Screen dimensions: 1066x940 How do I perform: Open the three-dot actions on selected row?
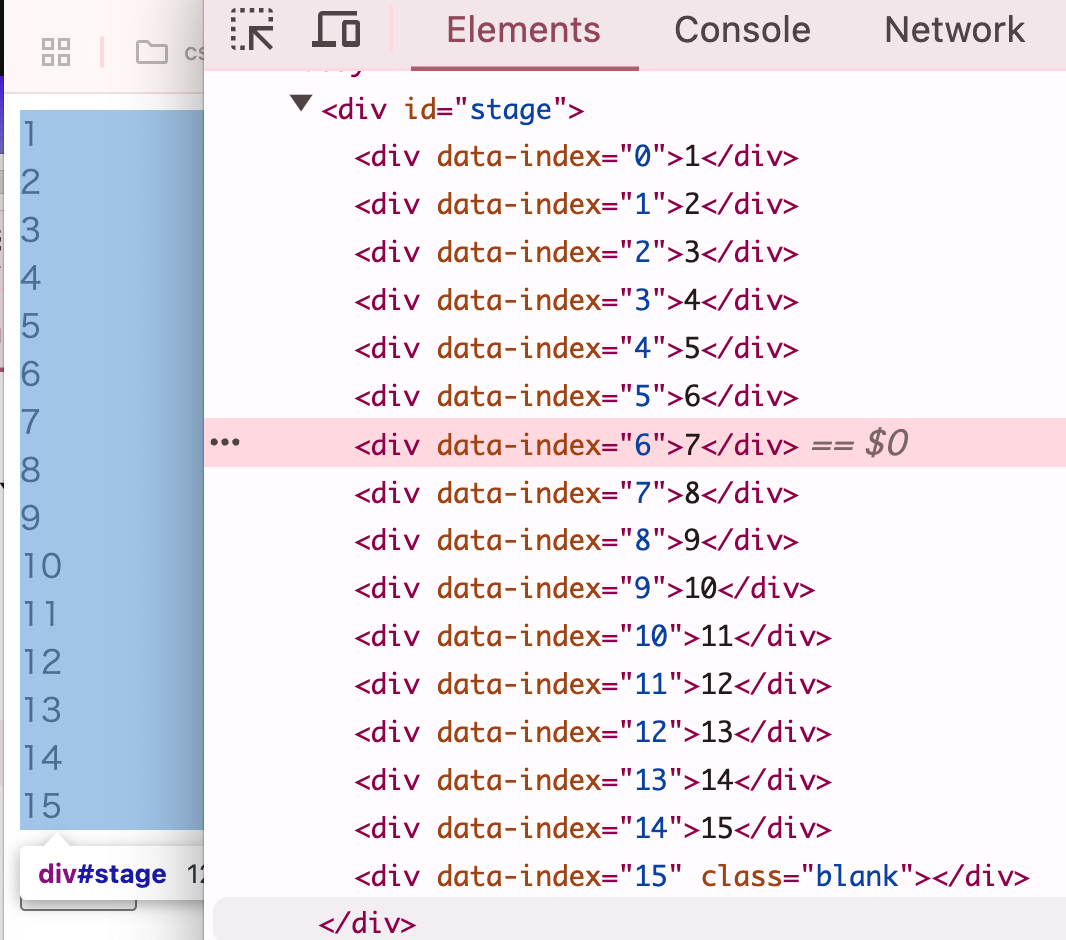(225, 442)
